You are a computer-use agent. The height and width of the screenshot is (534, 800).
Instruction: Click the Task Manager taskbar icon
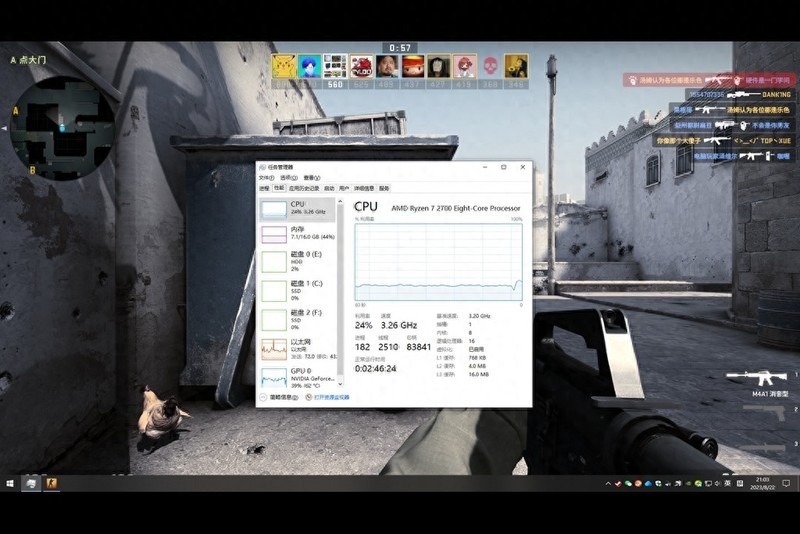point(31,483)
